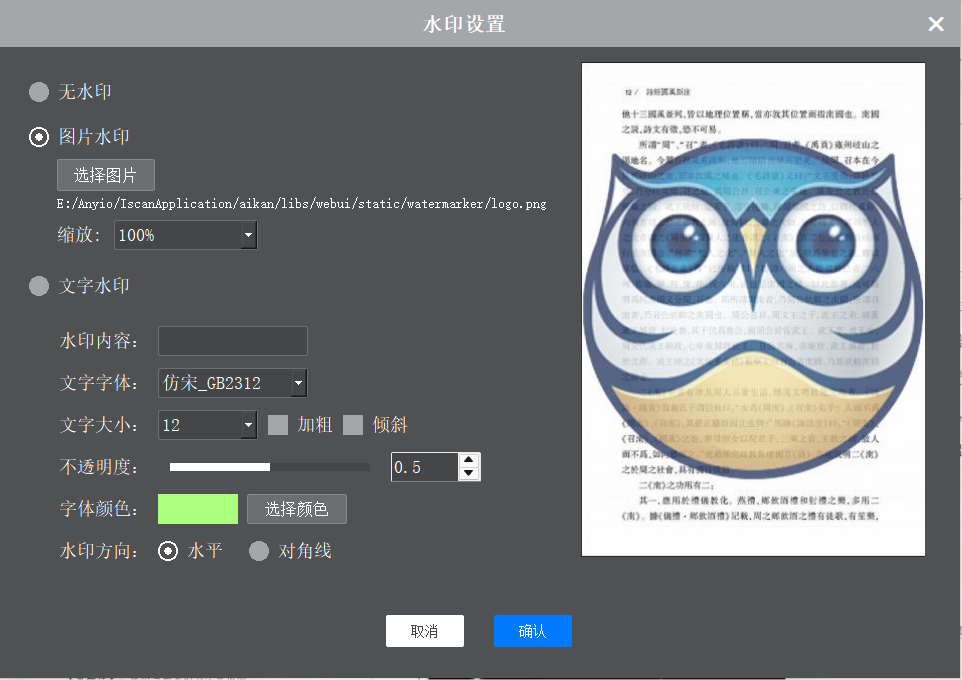The height and width of the screenshot is (680, 962).
Task: Adjust the 不透明度 opacity slider
Action: click(x=270, y=467)
